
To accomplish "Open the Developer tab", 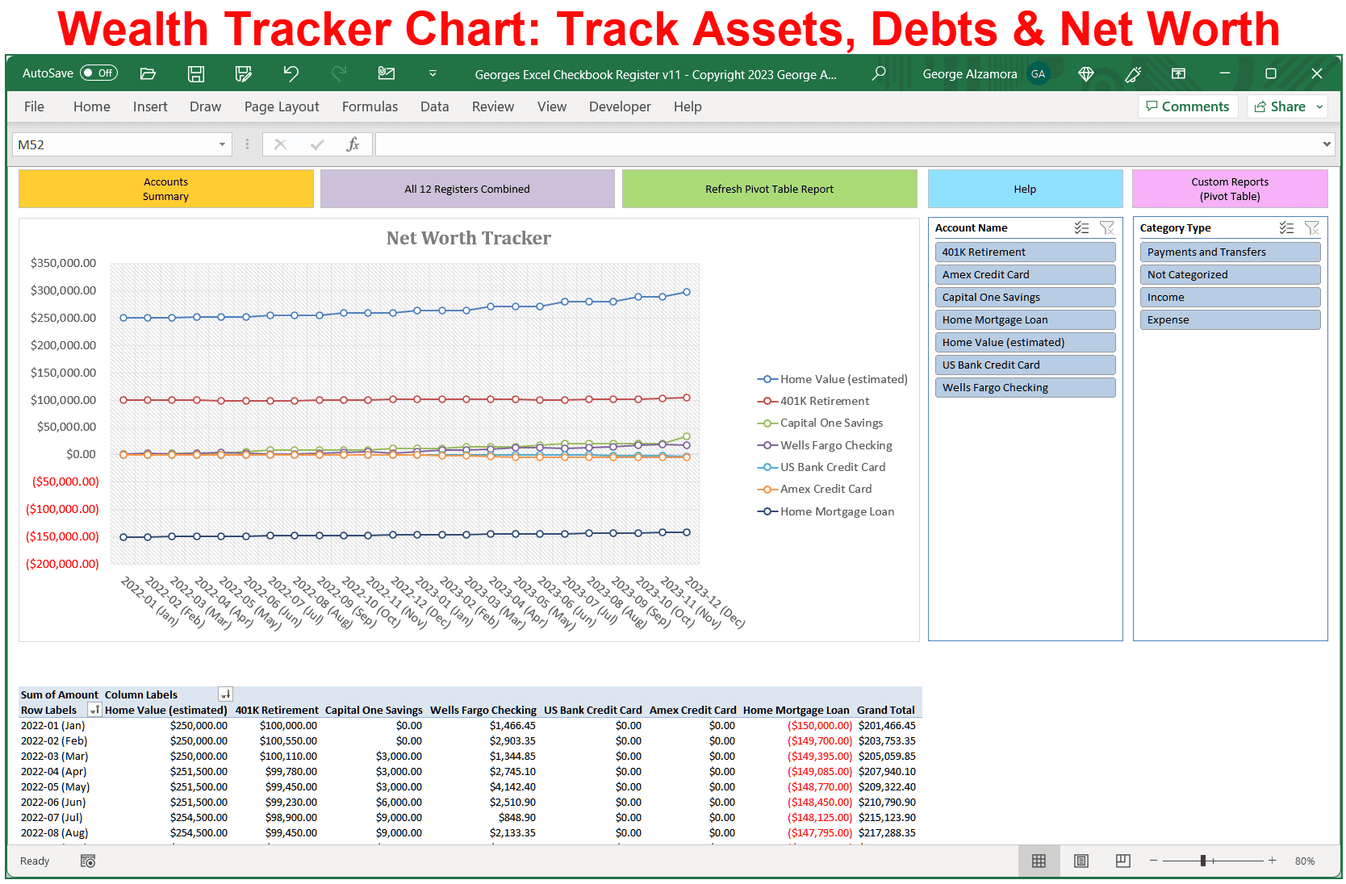I will (x=620, y=106).
